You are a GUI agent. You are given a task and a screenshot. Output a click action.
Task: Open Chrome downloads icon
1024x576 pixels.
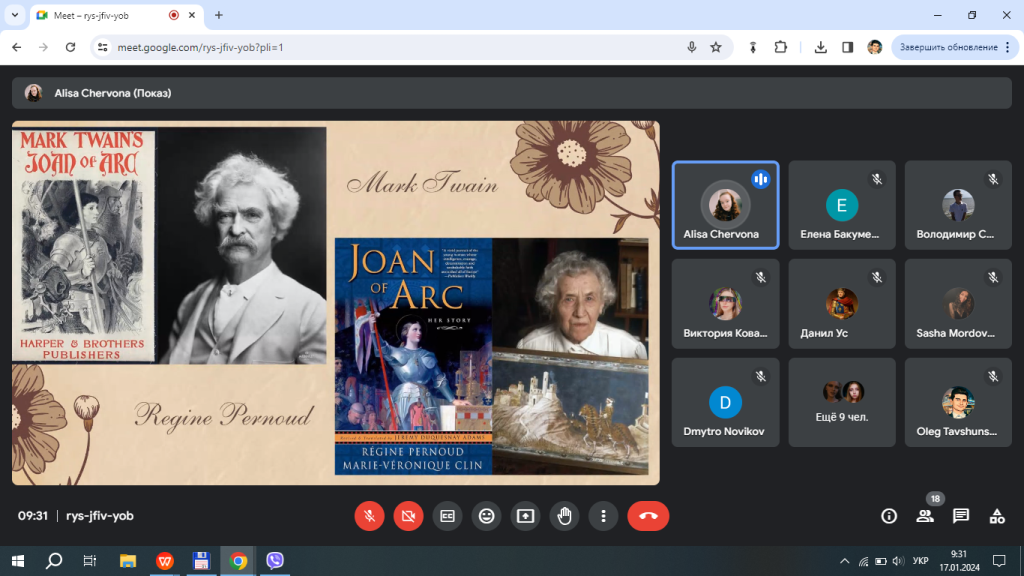pos(820,47)
